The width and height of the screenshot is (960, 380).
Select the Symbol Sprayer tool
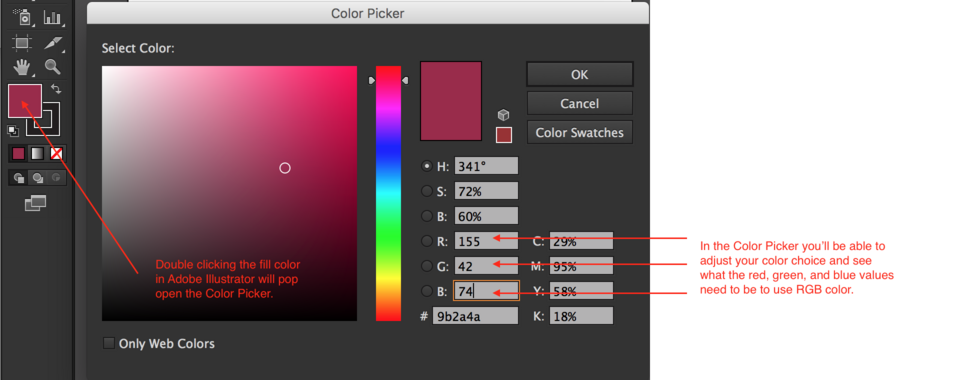pos(22,17)
